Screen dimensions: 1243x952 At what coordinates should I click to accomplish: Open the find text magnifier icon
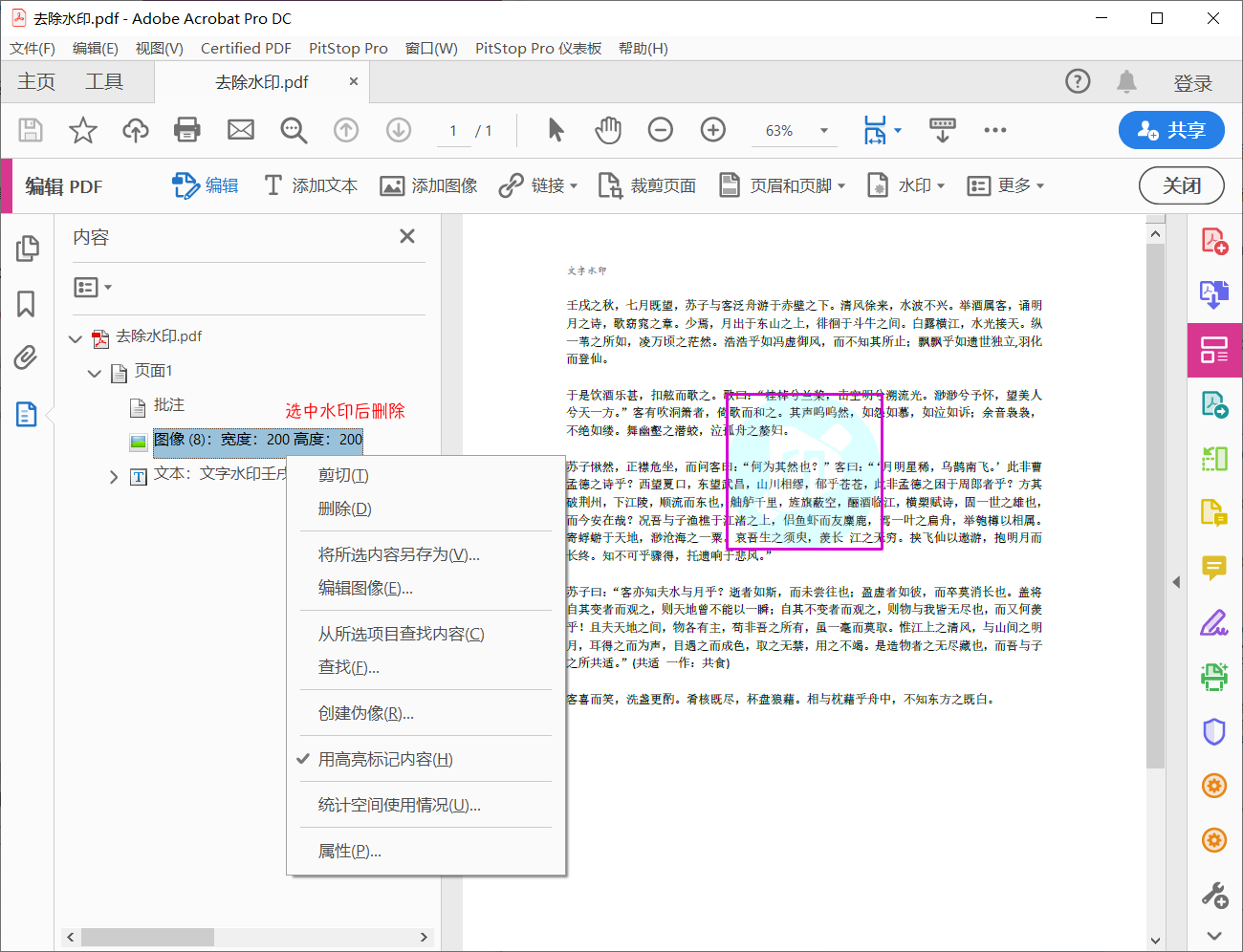tap(294, 130)
